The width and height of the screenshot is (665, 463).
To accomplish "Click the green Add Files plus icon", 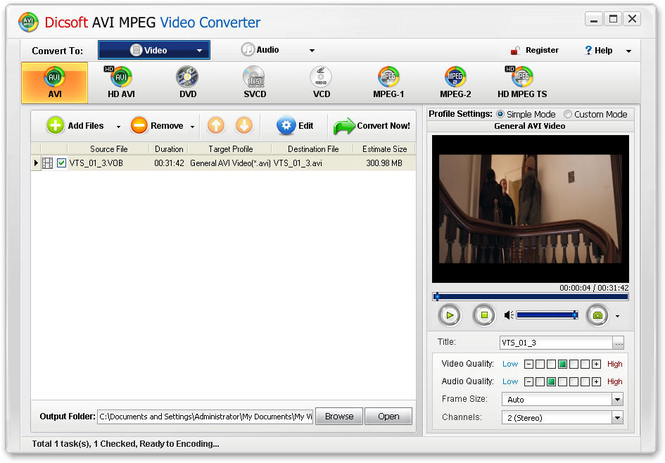I will pyautogui.click(x=55, y=126).
